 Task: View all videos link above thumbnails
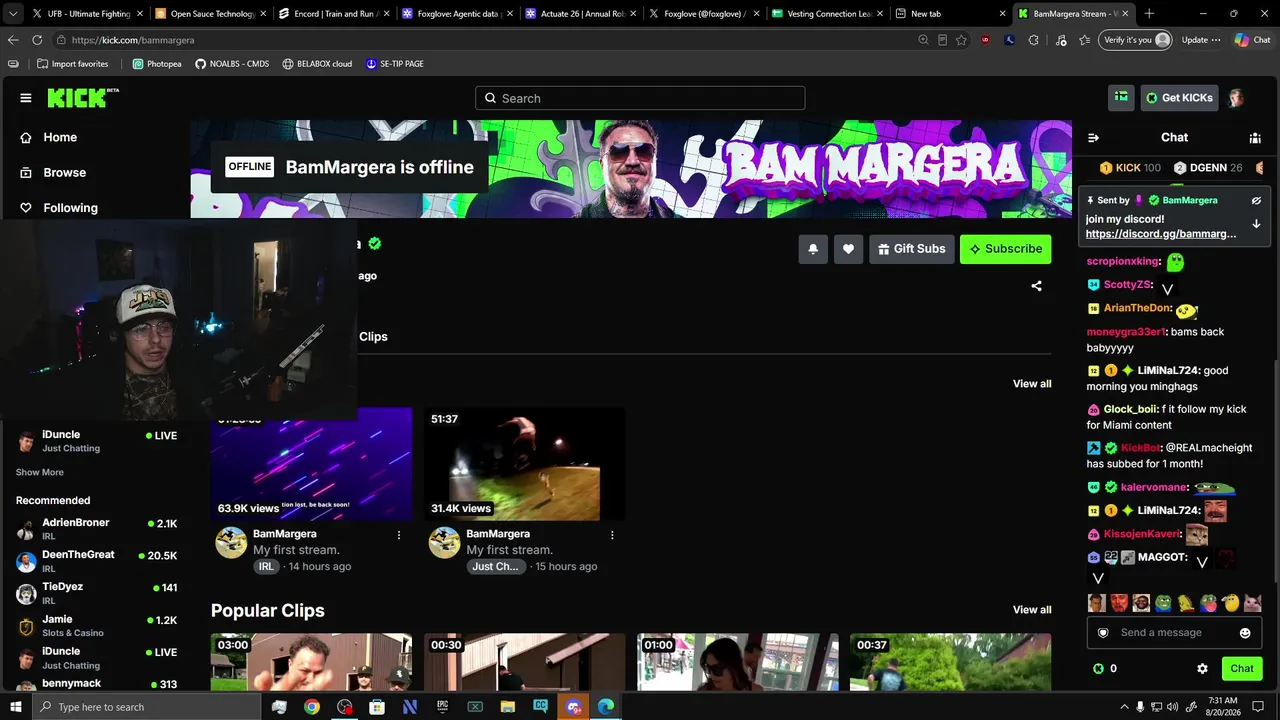click(1032, 384)
